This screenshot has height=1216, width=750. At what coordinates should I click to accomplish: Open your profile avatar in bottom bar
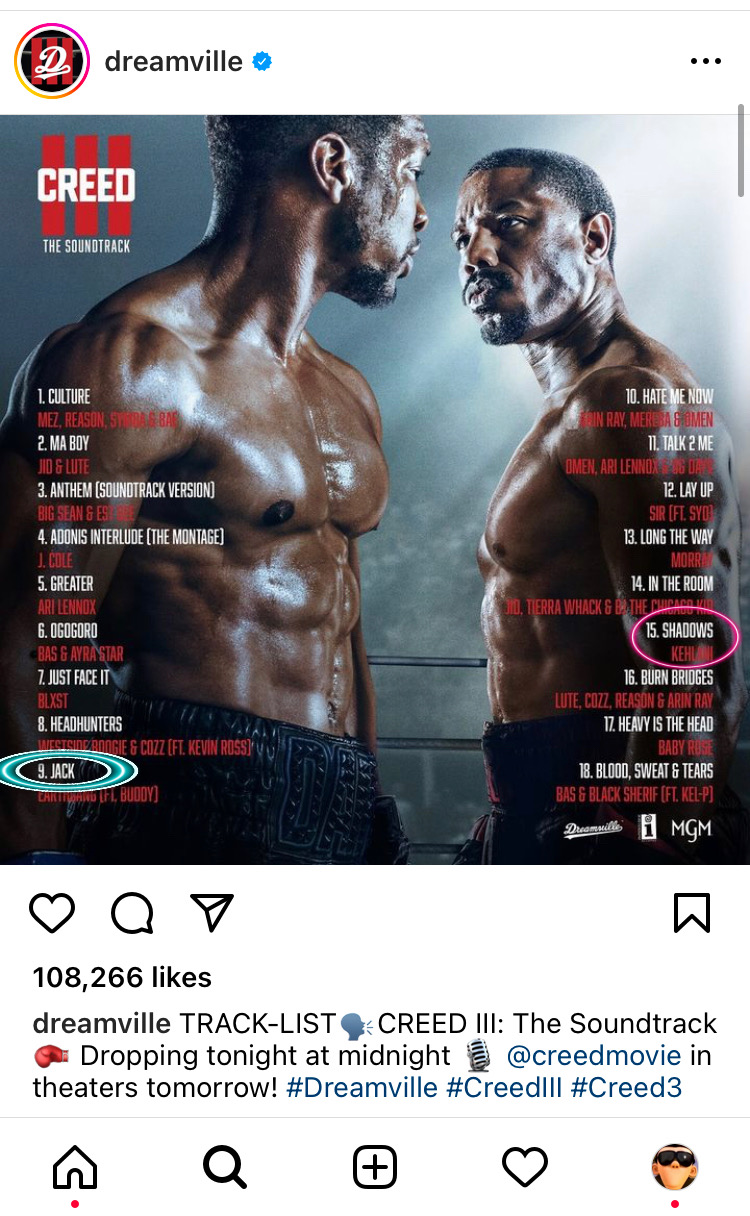click(675, 1167)
